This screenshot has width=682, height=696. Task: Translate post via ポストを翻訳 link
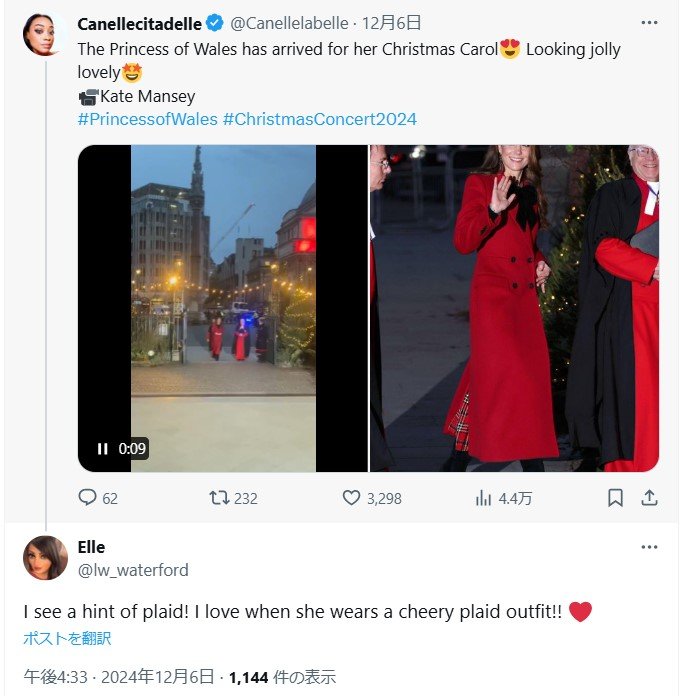point(67,638)
